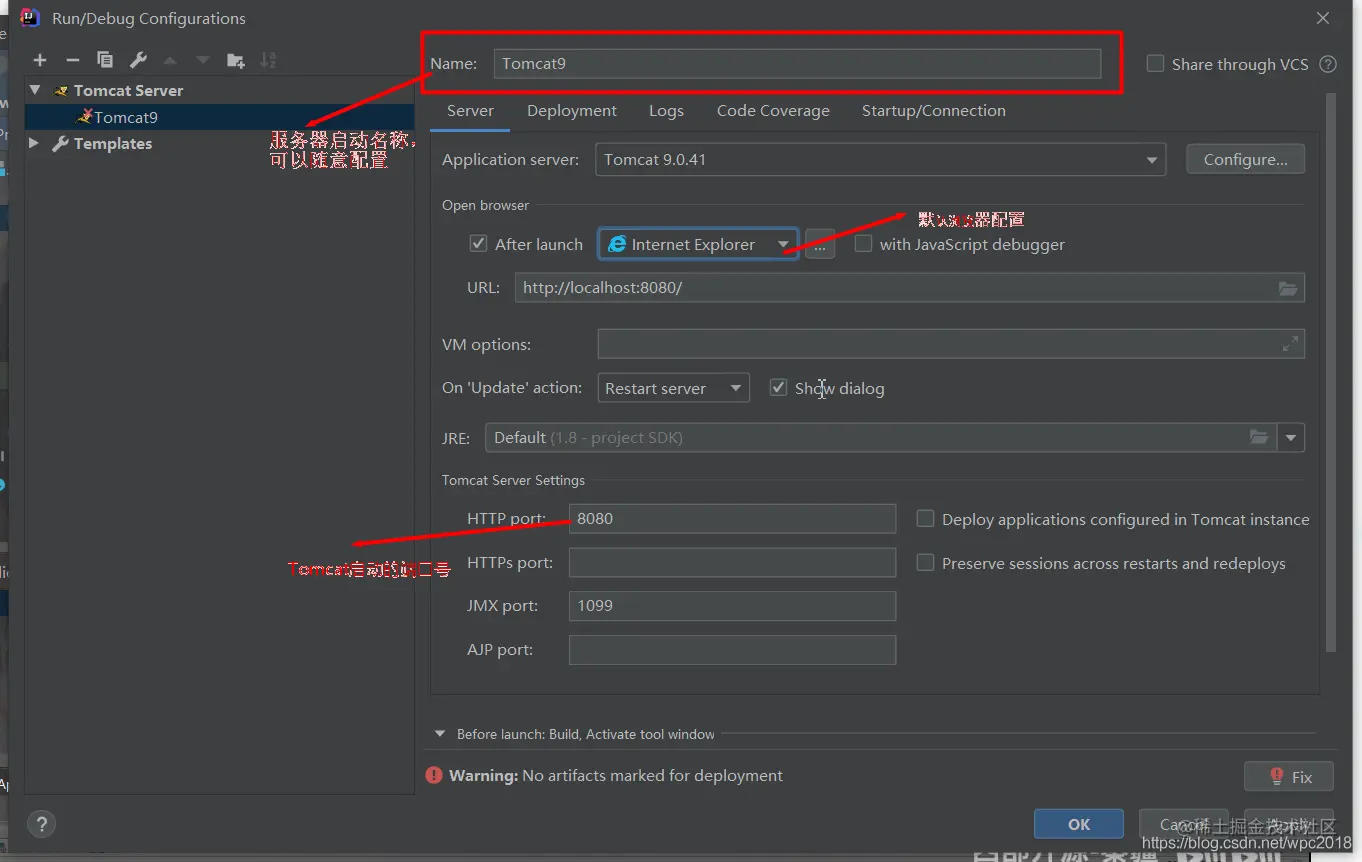The image size is (1362, 862).
Task: Expand the VM options field editor
Action: [x=1290, y=344]
